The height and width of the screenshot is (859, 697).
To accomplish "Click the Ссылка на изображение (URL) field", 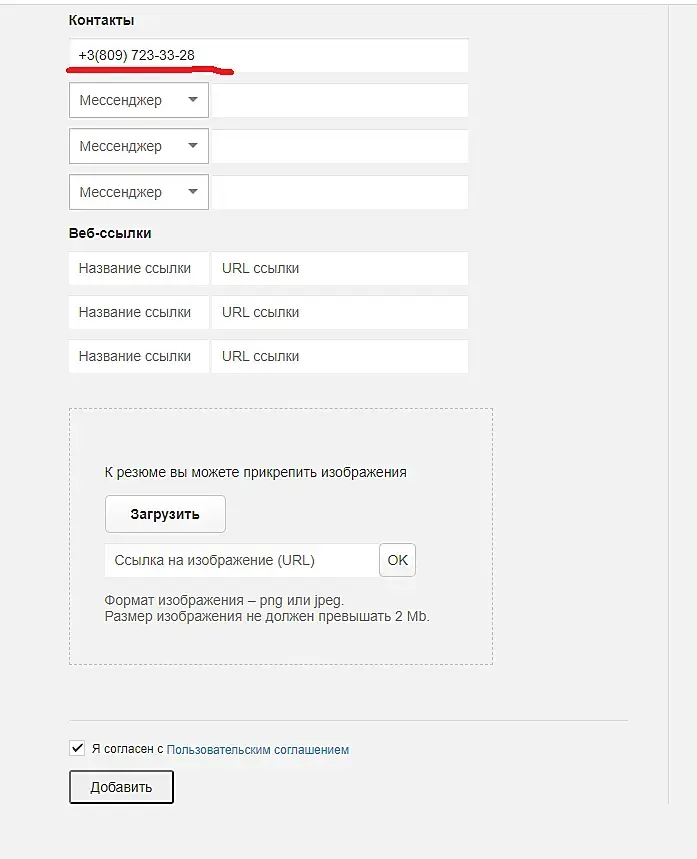I will tap(241, 560).
